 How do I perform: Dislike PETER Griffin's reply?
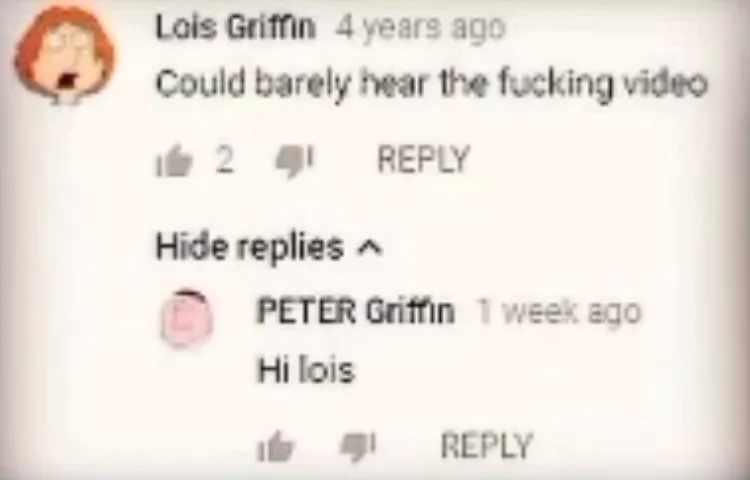(357, 447)
